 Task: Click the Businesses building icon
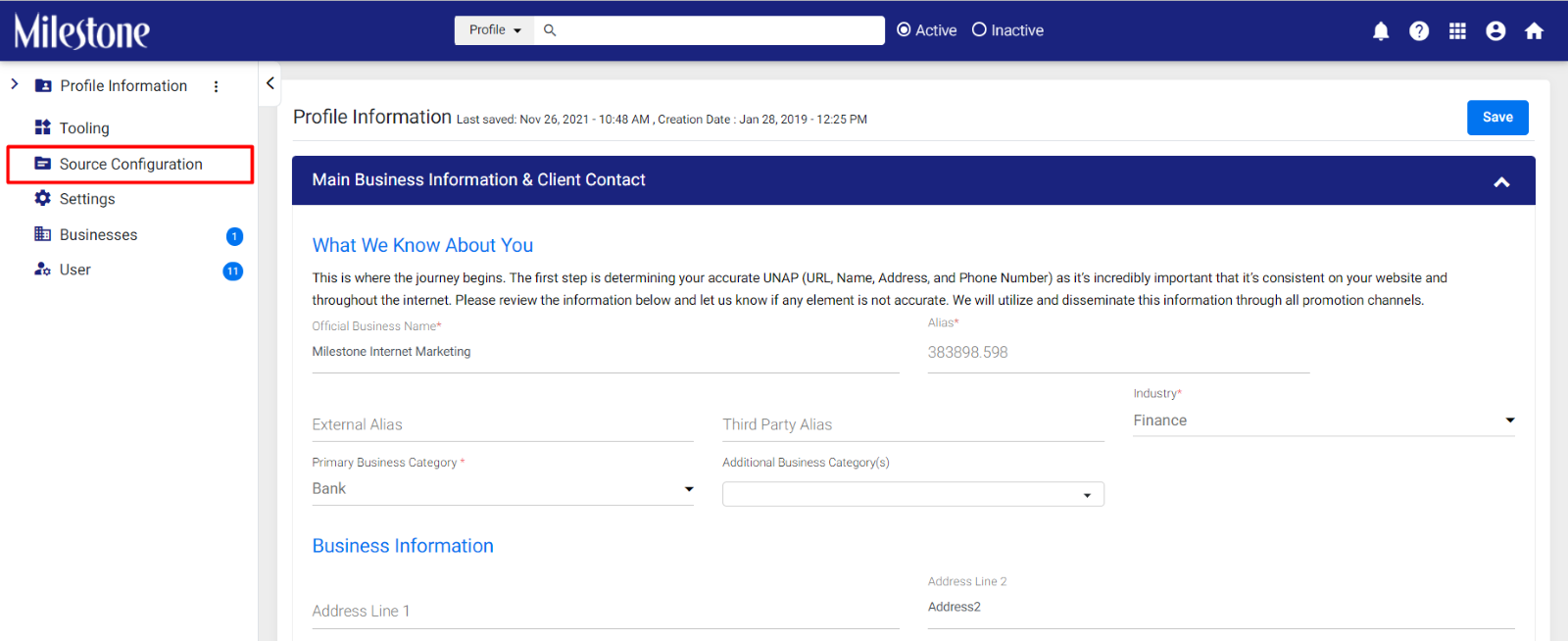(x=42, y=234)
